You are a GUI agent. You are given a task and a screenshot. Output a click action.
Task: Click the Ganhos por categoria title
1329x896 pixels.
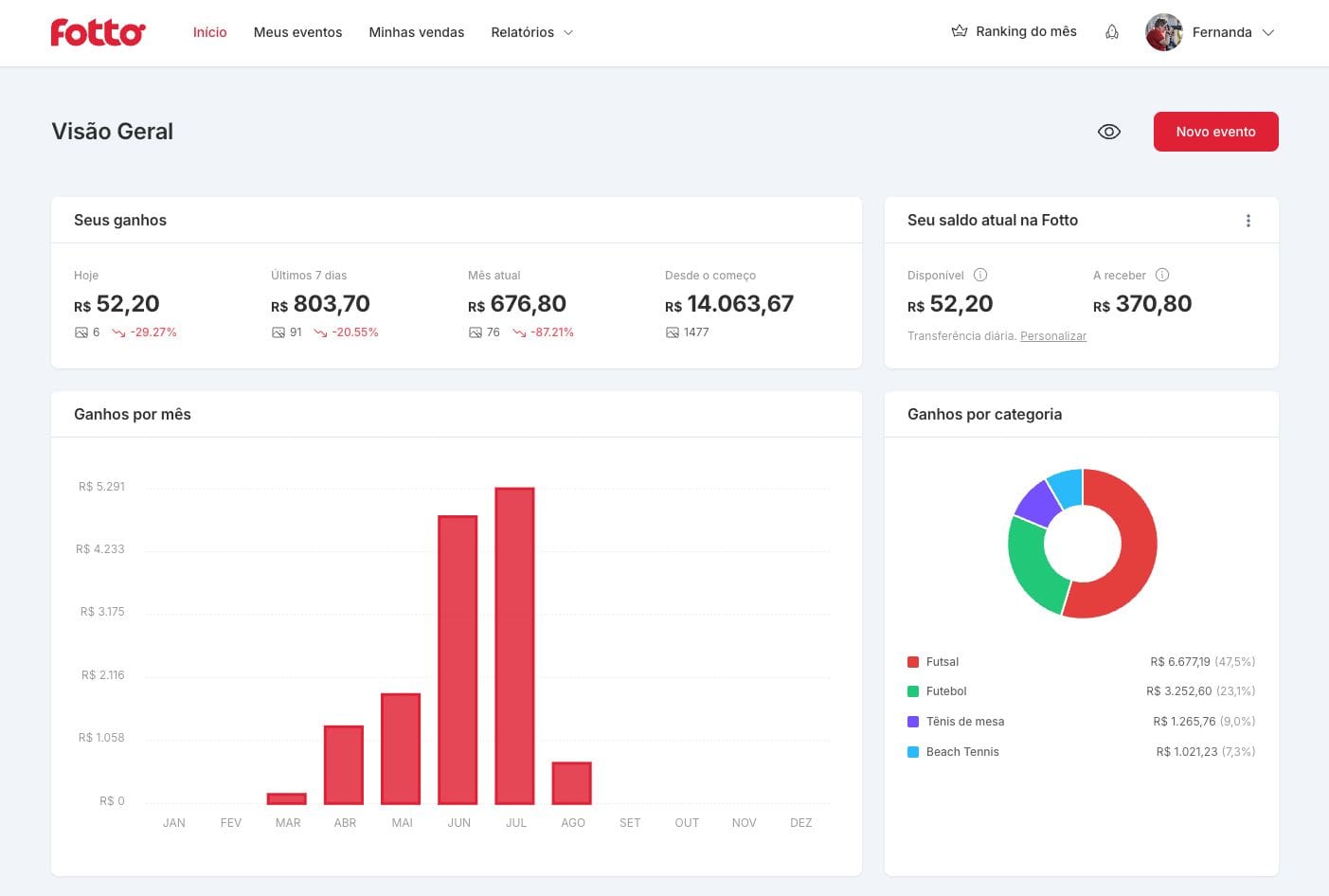point(984,415)
